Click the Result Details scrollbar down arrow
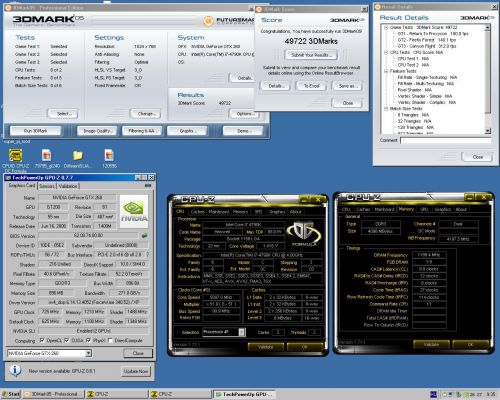500x400 pixels. 488,131
